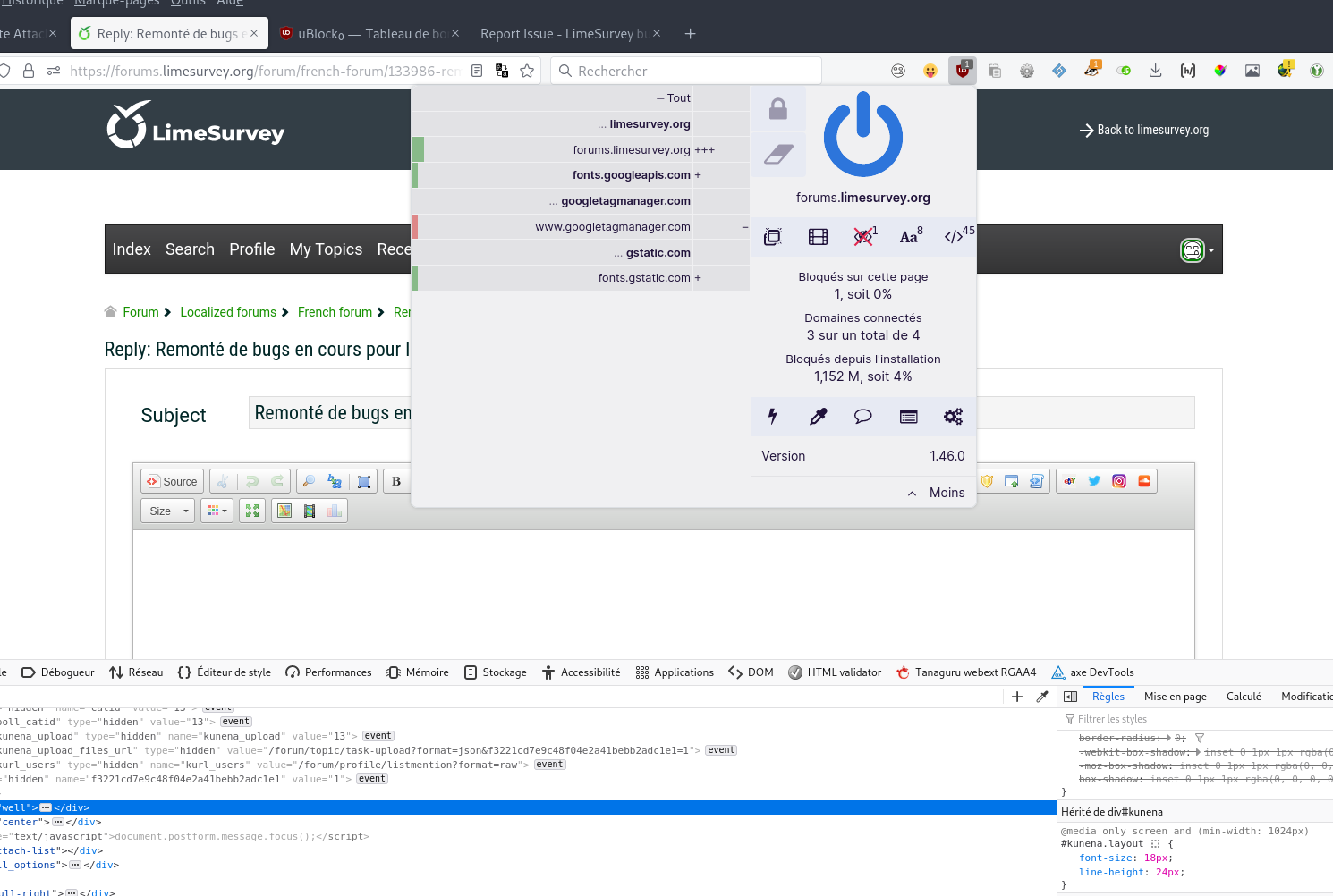Screen dimensions: 1333x896
Task: Open uBlock dashboard gears icon
Action: tap(953, 417)
